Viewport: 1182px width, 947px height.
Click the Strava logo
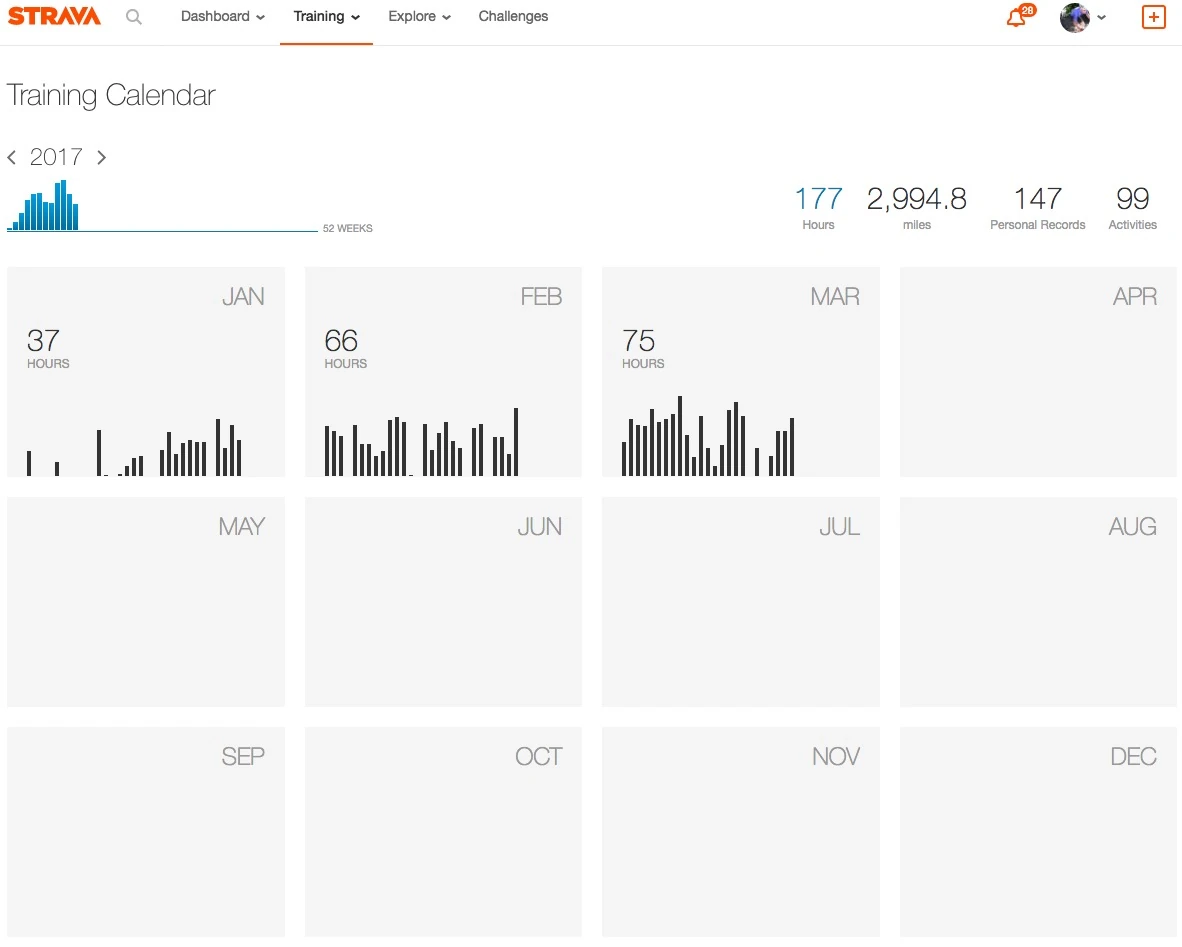tap(54, 17)
